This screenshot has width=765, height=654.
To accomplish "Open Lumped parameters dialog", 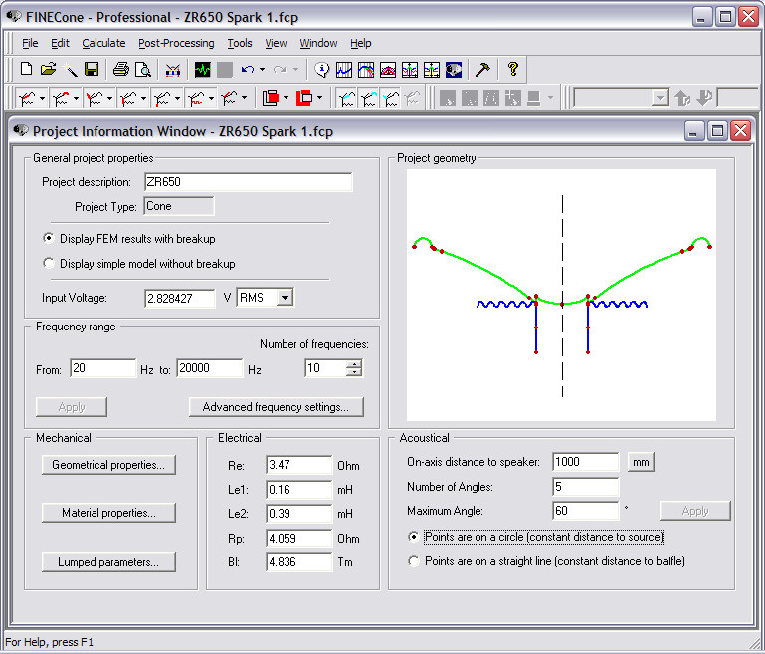I will click(x=108, y=562).
